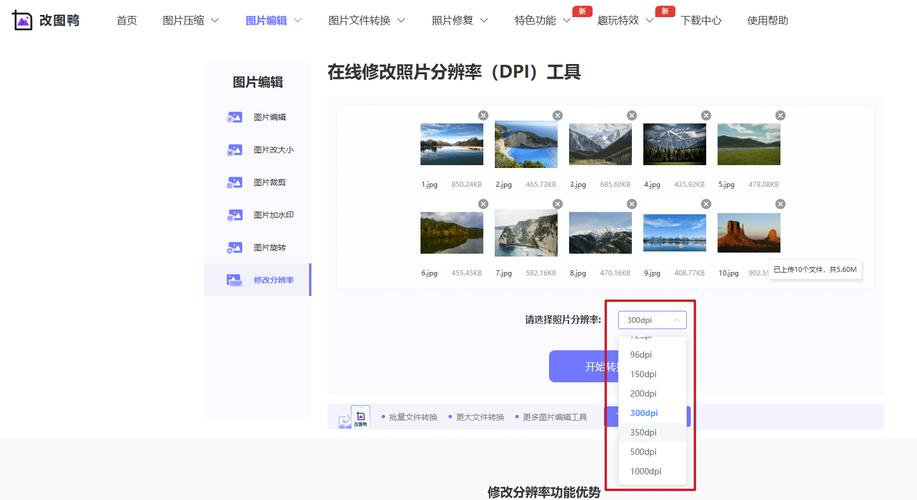The width and height of the screenshot is (917, 500).
Task: Click the 850.24KB file size text
Action: click(x=466, y=184)
